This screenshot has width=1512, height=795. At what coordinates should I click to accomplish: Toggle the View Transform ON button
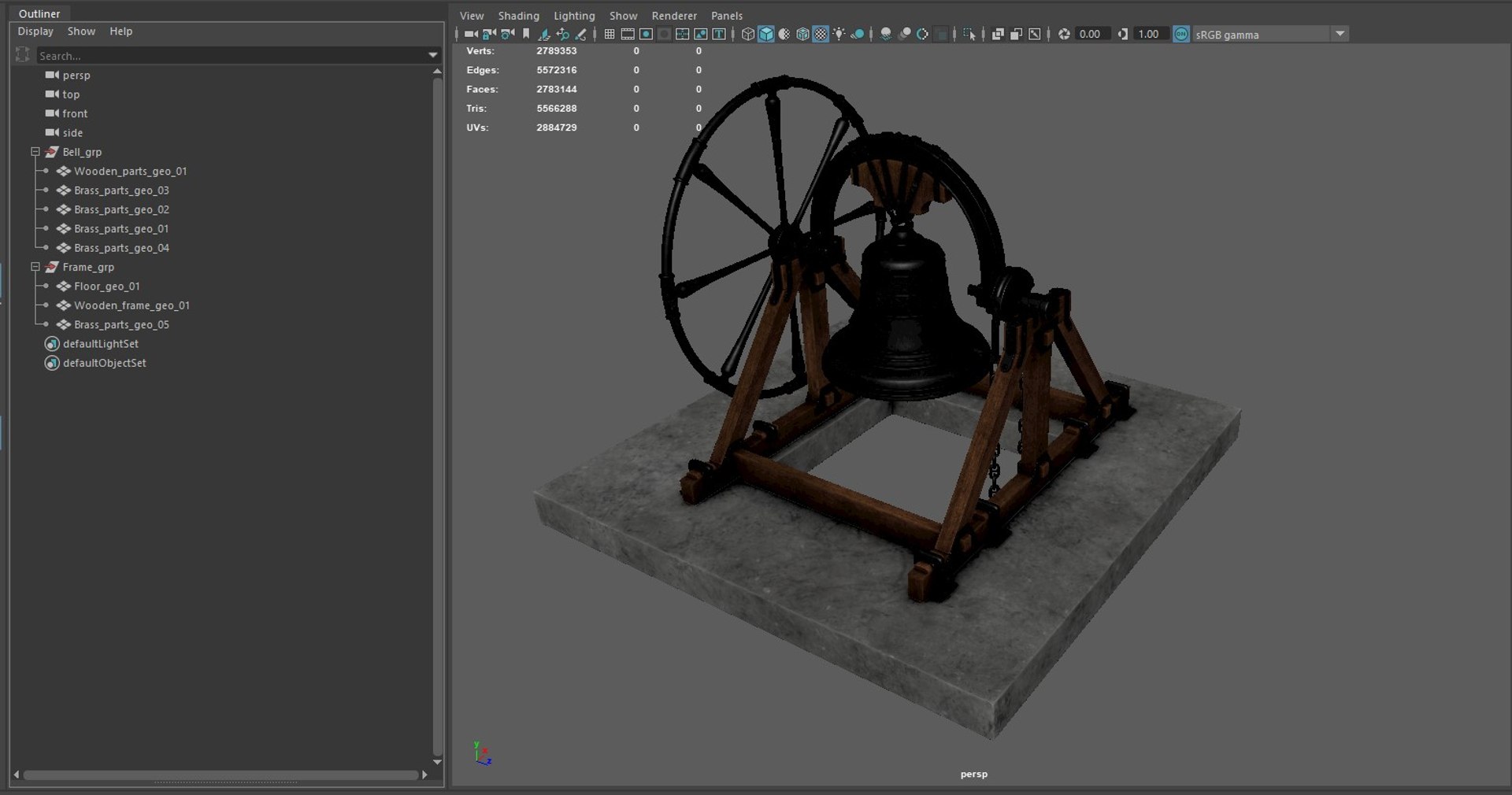[1181, 34]
